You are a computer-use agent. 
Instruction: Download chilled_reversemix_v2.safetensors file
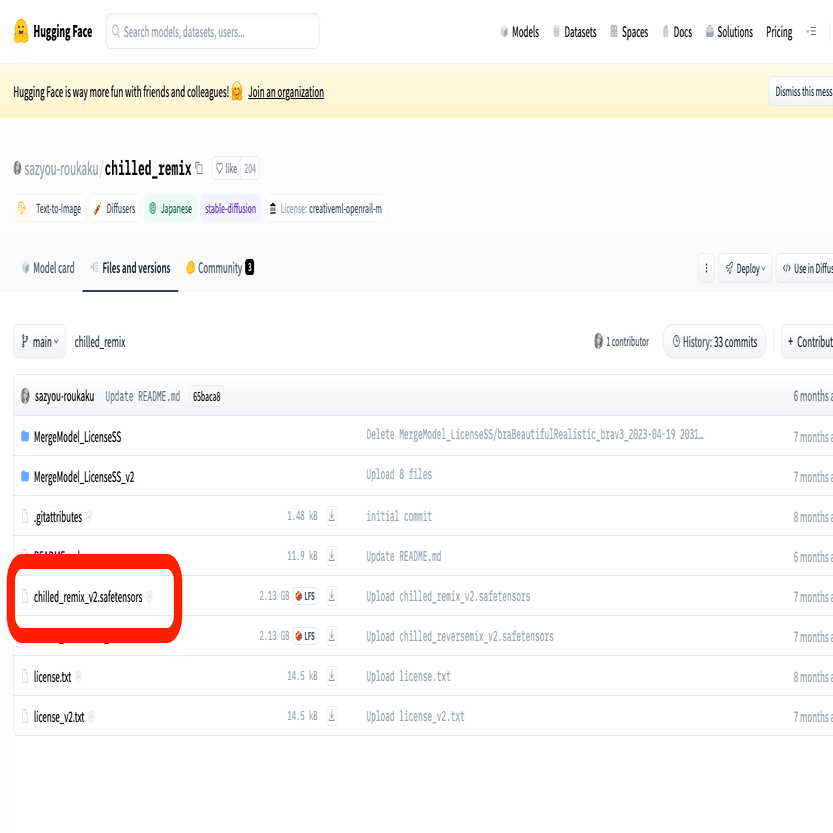[332, 635]
